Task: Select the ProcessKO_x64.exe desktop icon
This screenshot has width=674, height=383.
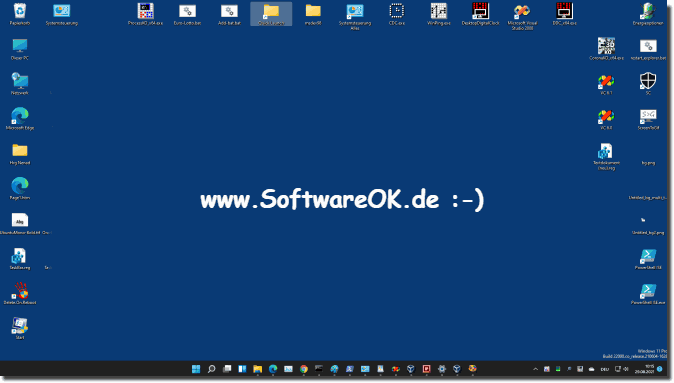Action: (x=145, y=13)
